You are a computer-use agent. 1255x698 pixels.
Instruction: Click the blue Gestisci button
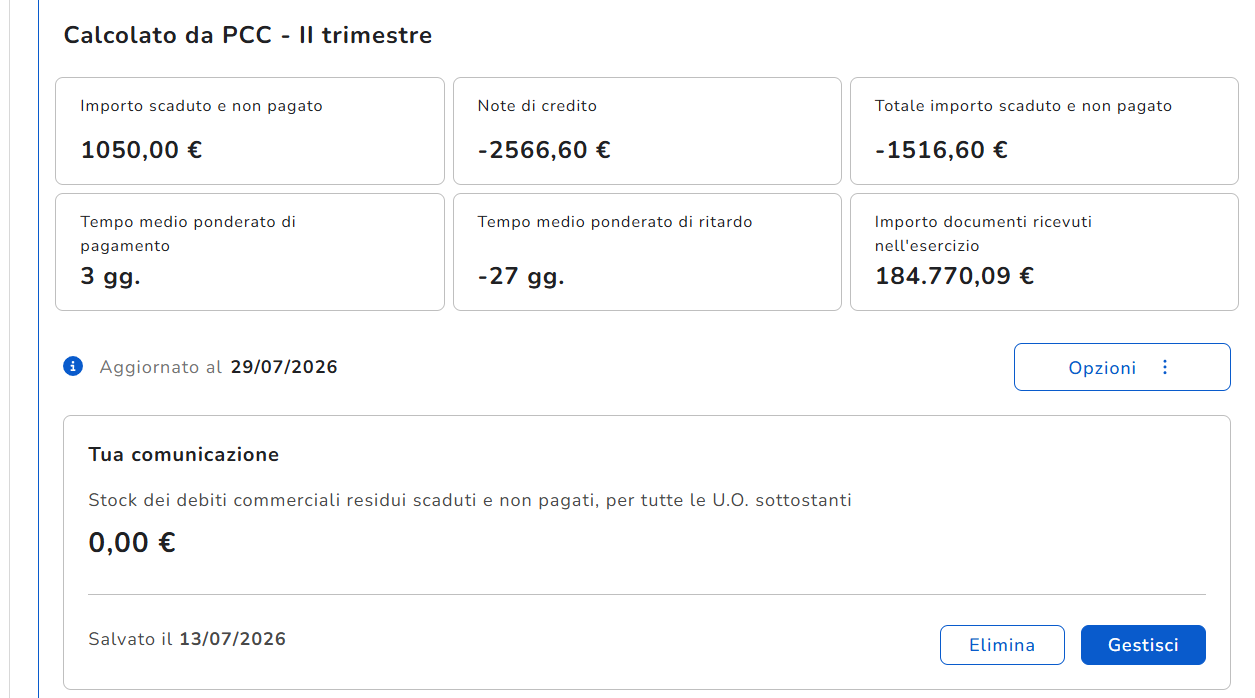[x=1143, y=645]
